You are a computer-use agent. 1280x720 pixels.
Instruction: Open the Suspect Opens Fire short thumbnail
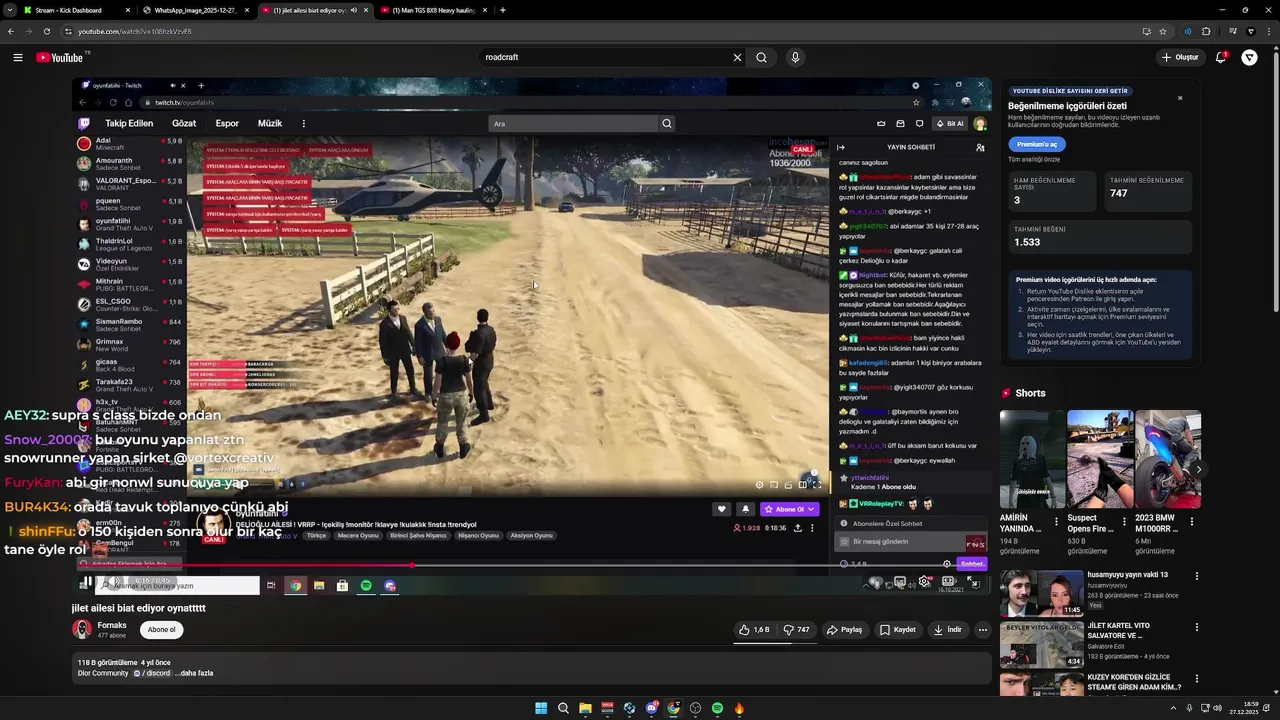point(1099,460)
